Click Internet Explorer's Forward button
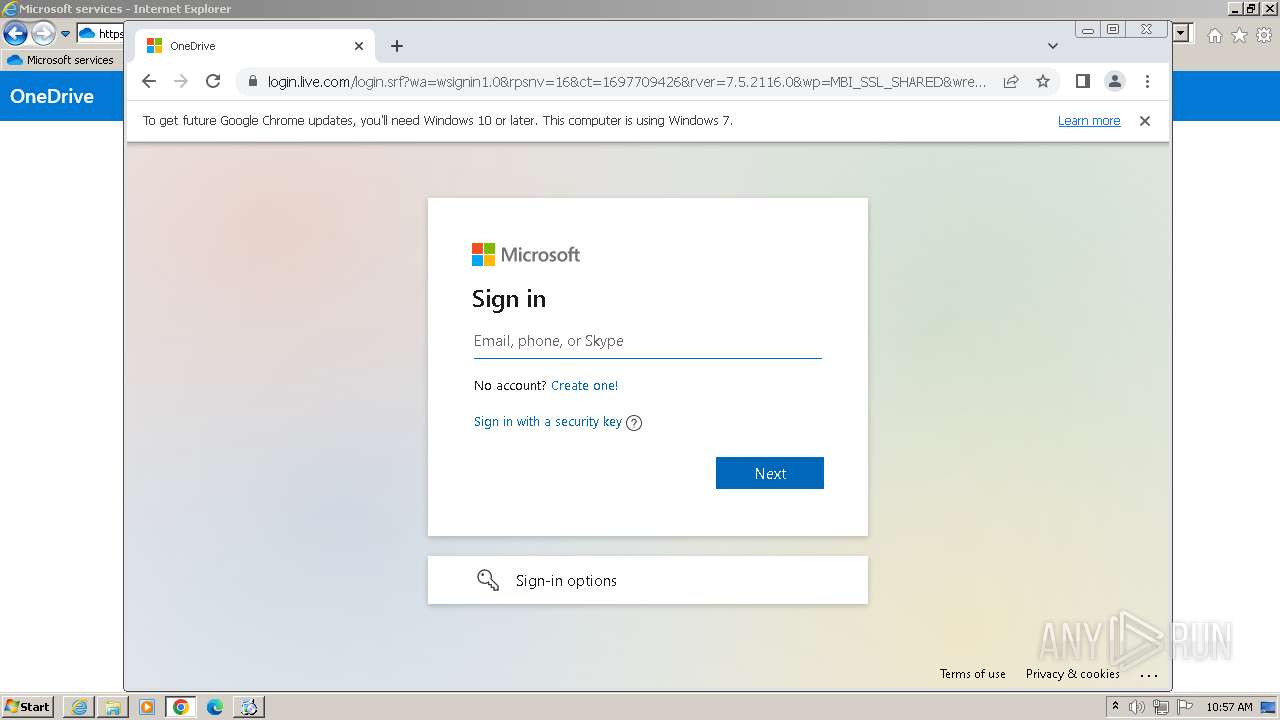The height and width of the screenshot is (720, 1280). click(x=43, y=34)
